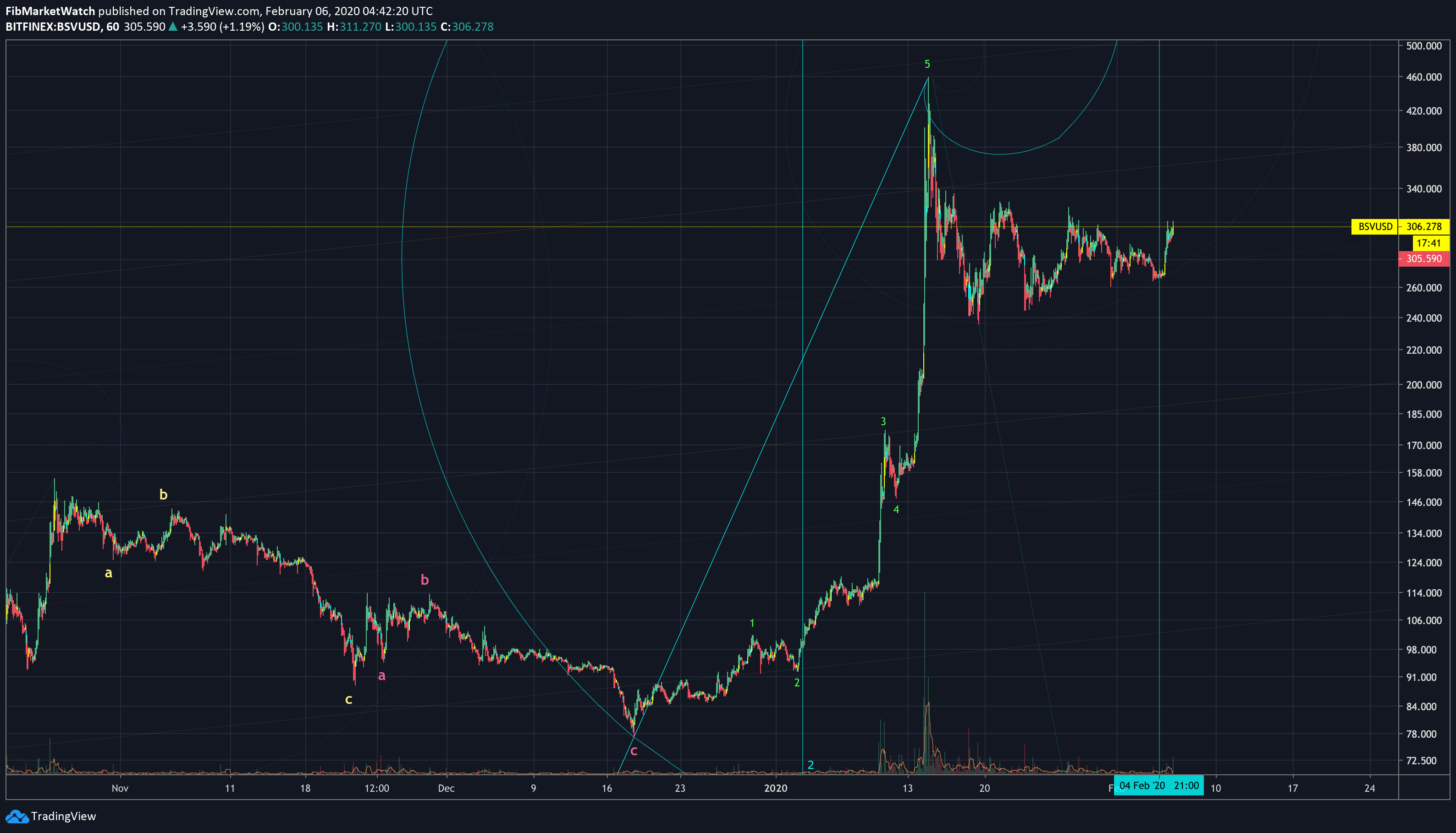The image size is (1456, 833).
Task: Click the yellow 306.278 price label
Action: coord(1424,226)
